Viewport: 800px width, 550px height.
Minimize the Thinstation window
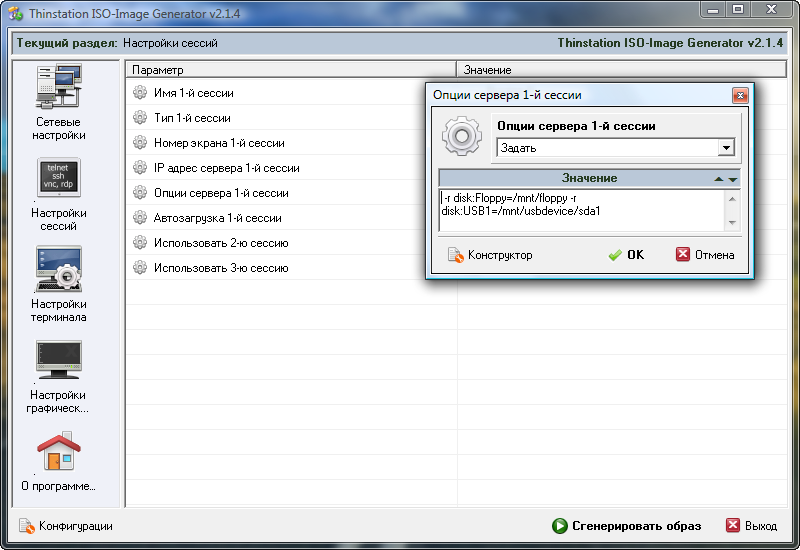click(713, 9)
